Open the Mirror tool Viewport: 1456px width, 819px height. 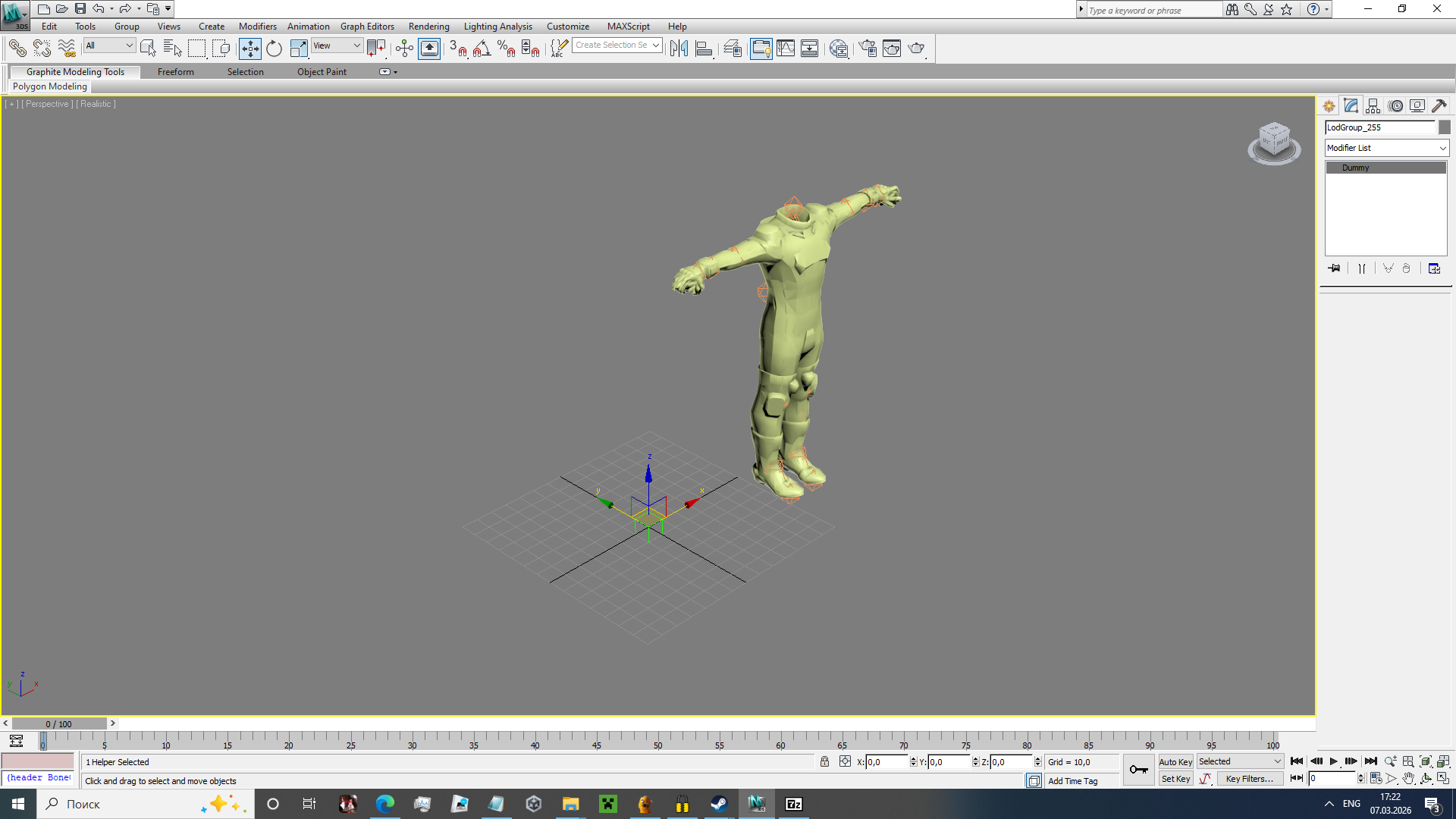[679, 49]
